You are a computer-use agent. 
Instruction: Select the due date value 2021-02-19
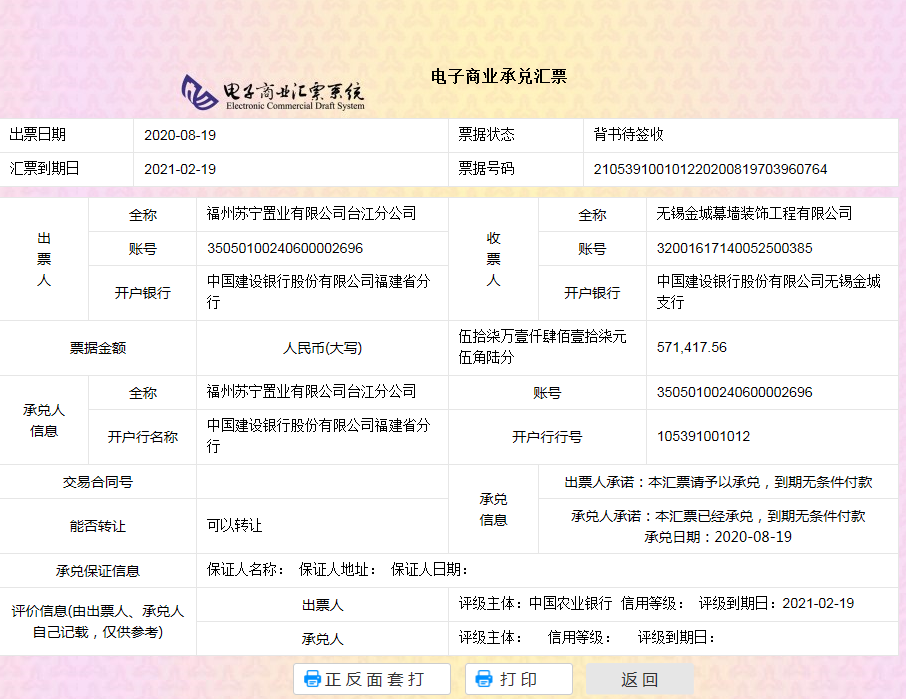pos(180,169)
